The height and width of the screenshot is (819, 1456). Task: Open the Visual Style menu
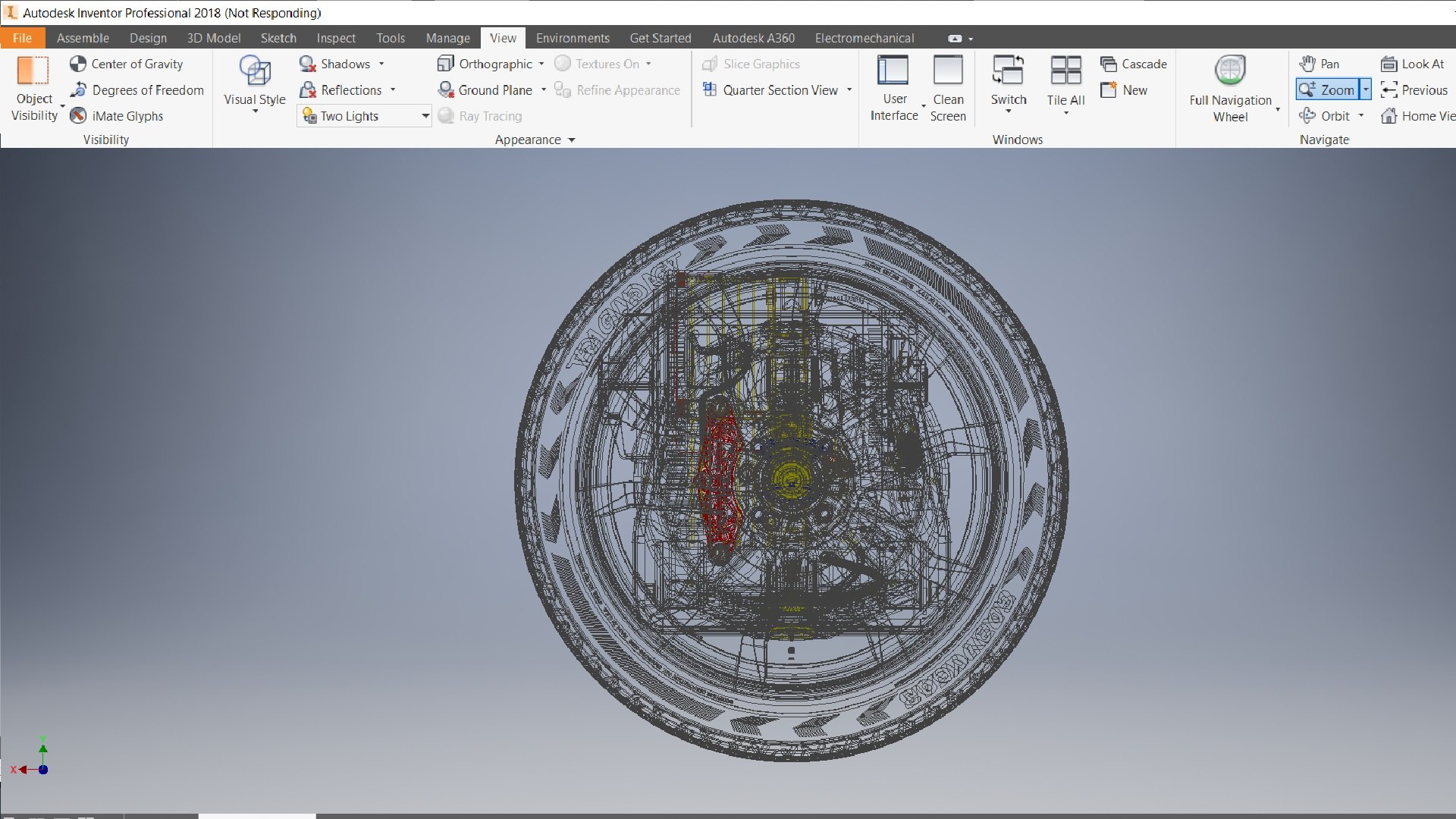(255, 85)
